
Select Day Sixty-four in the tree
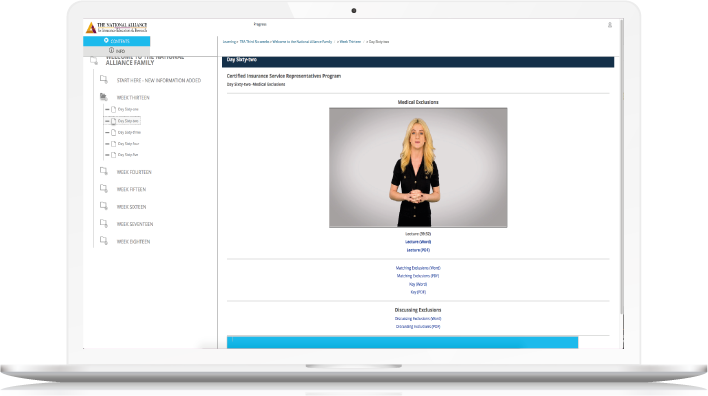(128, 144)
